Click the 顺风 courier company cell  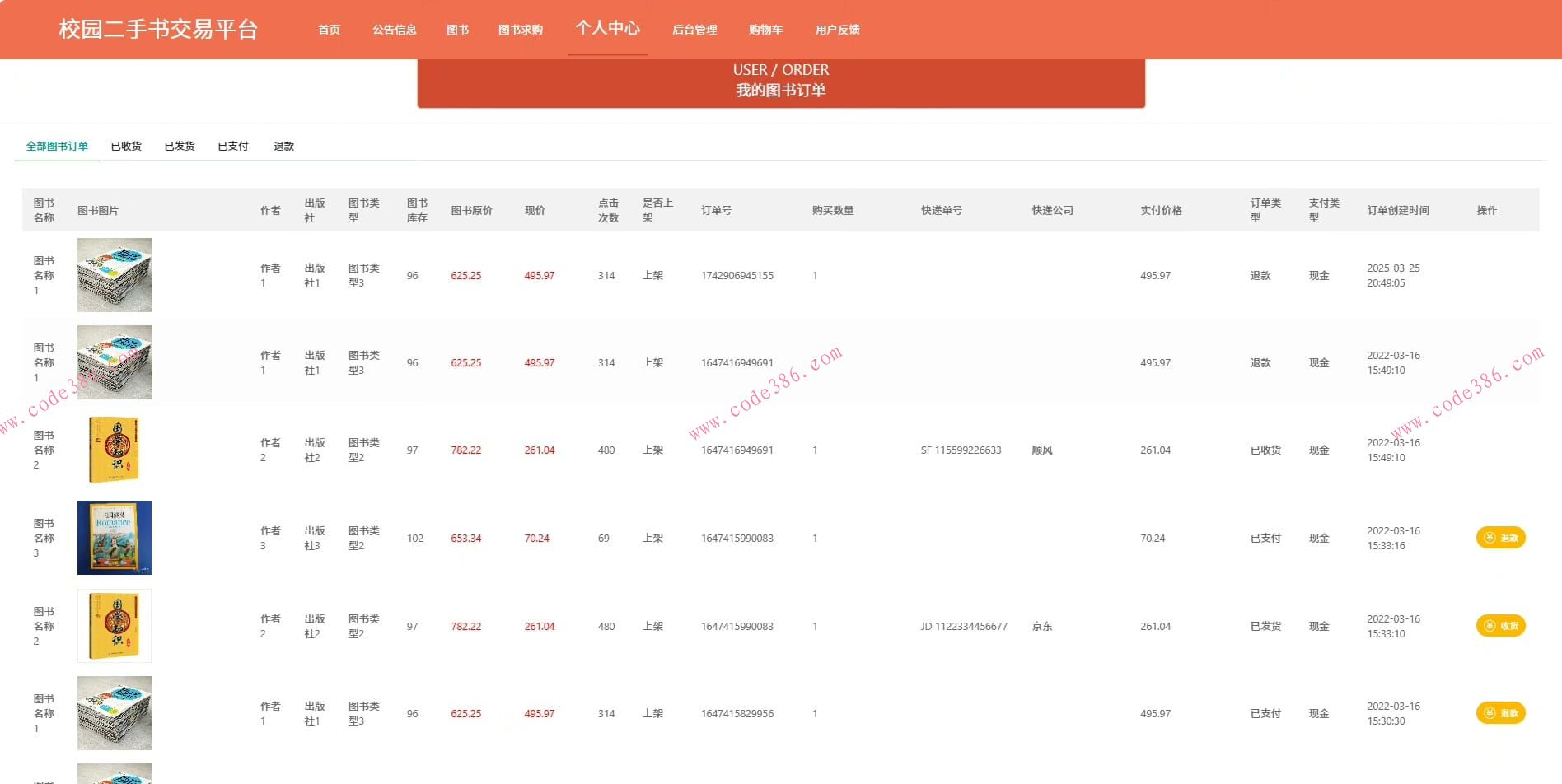click(x=1042, y=450)
